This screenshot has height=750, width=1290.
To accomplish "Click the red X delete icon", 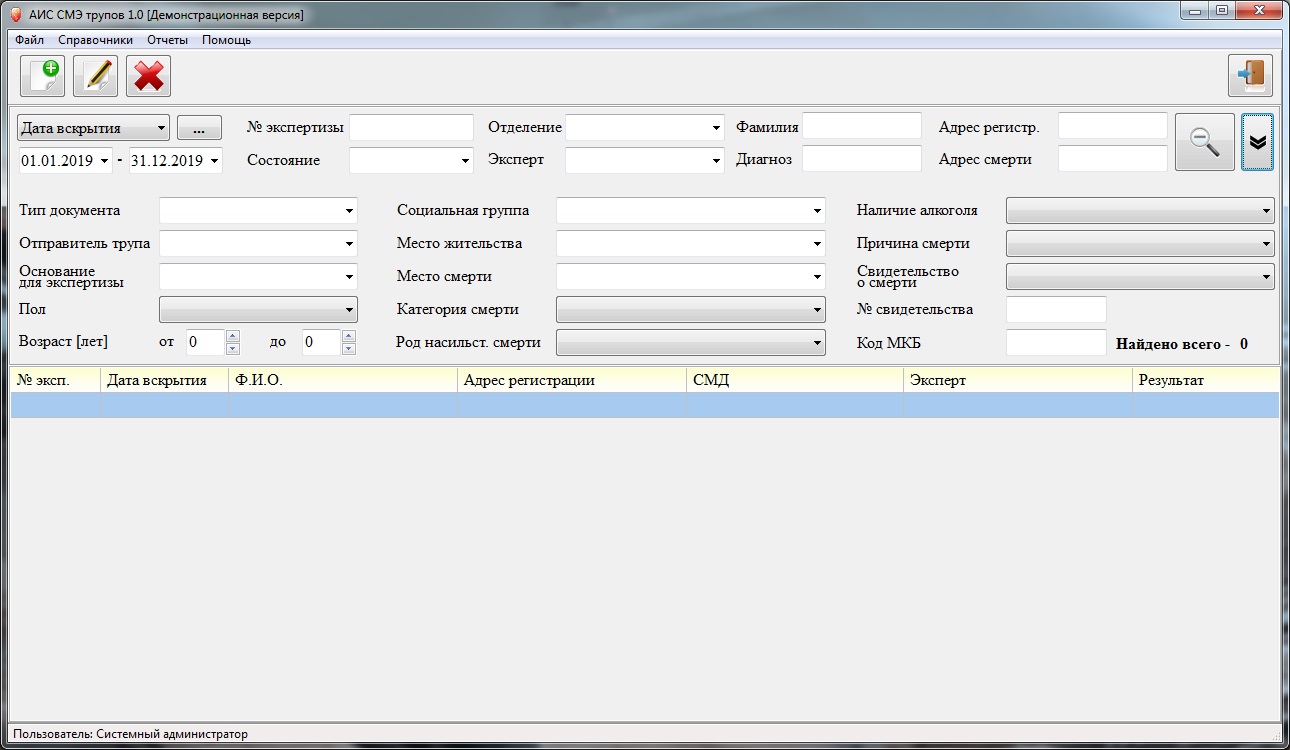I will pyautogui.click(x=149, y=76).
